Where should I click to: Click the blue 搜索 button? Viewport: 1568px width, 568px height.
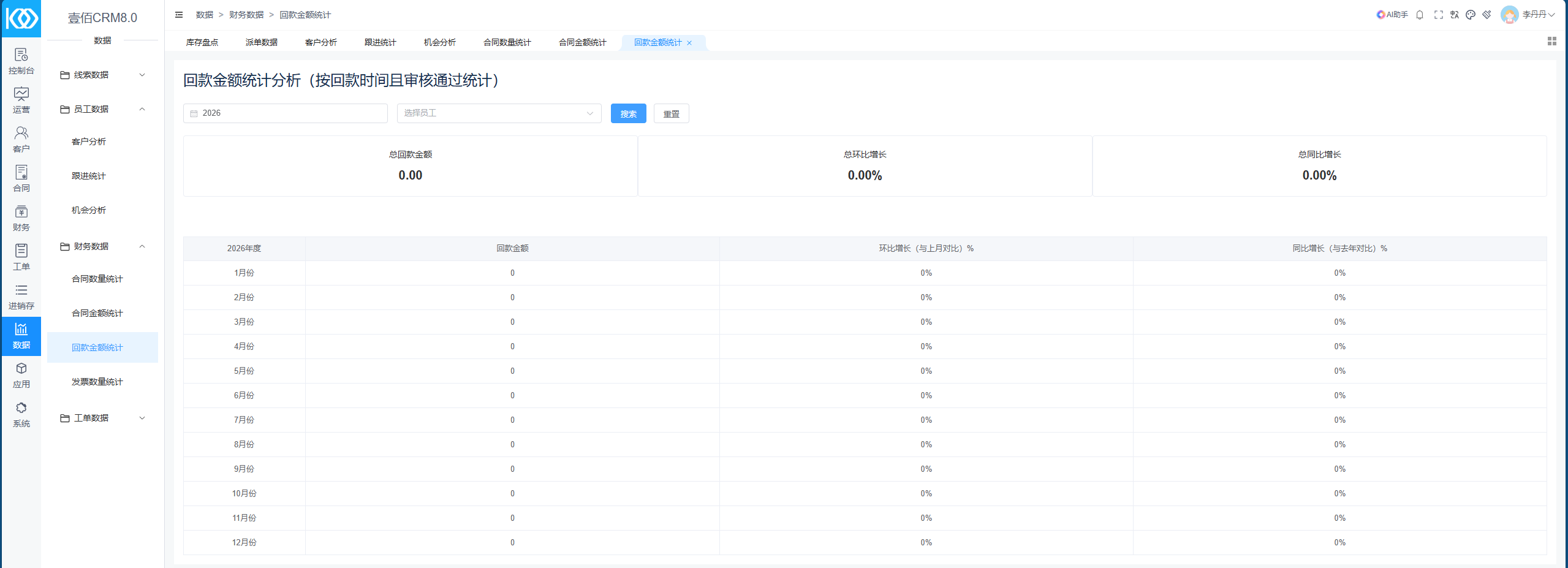(629, 113)
